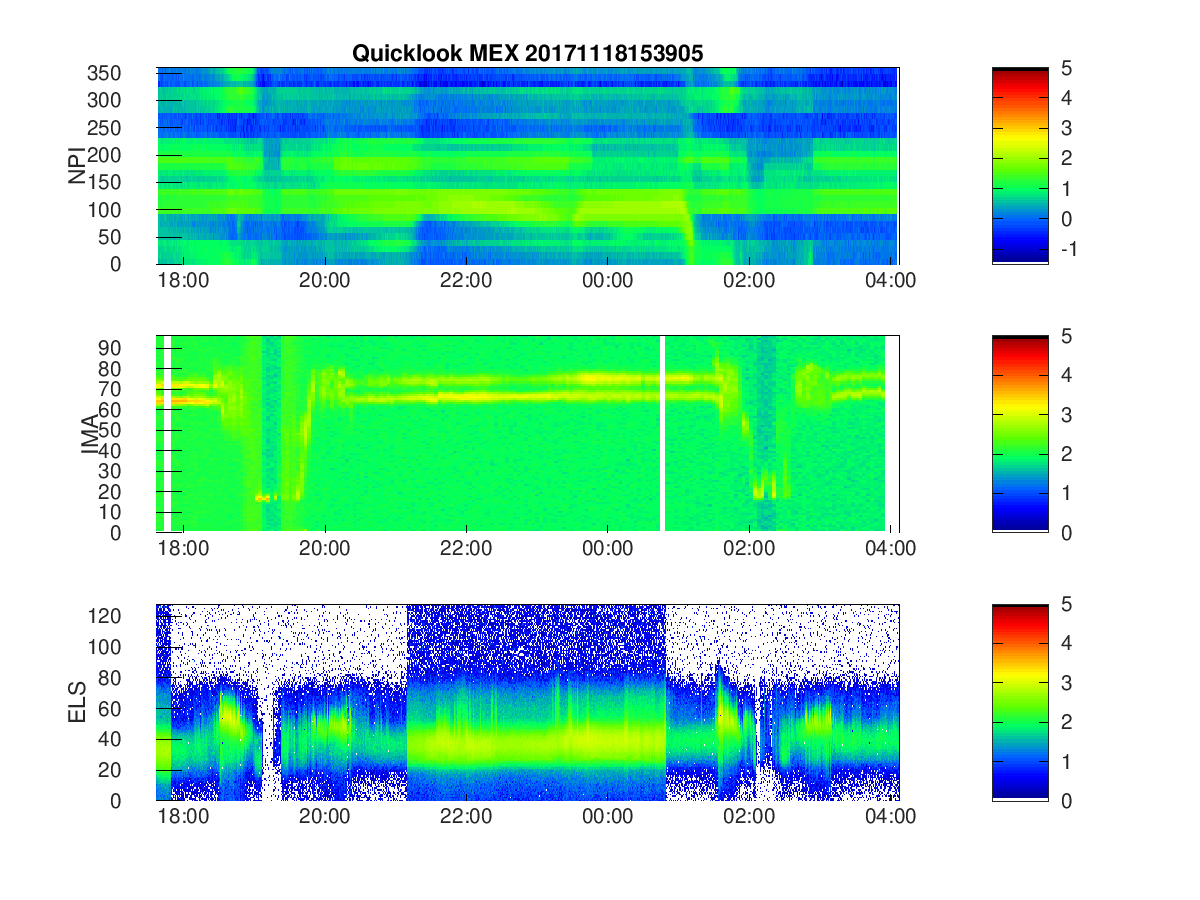
Task: Select 04:00 under the ELS panel
Action: coord(891,817)
